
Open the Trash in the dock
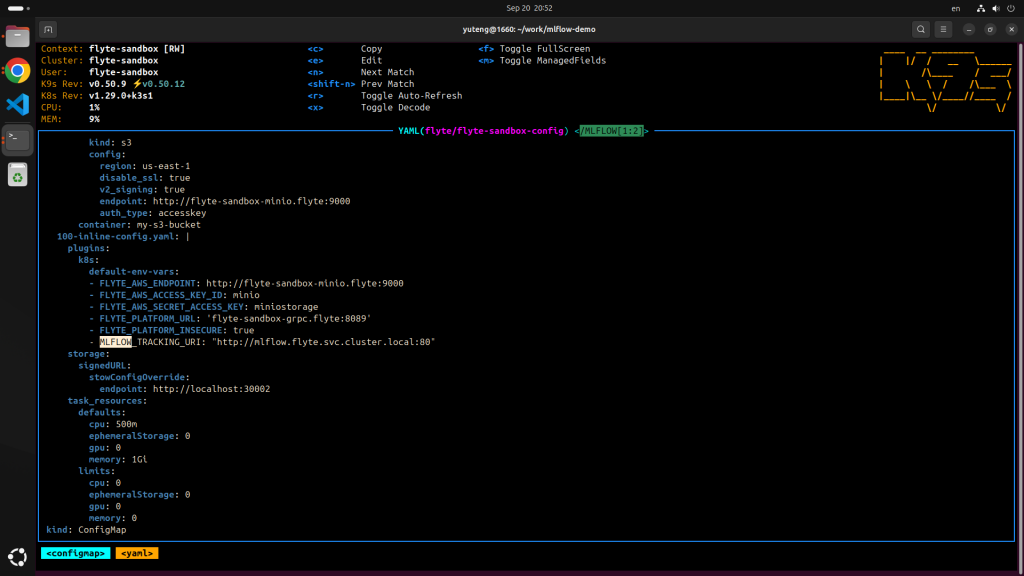pos(18,174)
